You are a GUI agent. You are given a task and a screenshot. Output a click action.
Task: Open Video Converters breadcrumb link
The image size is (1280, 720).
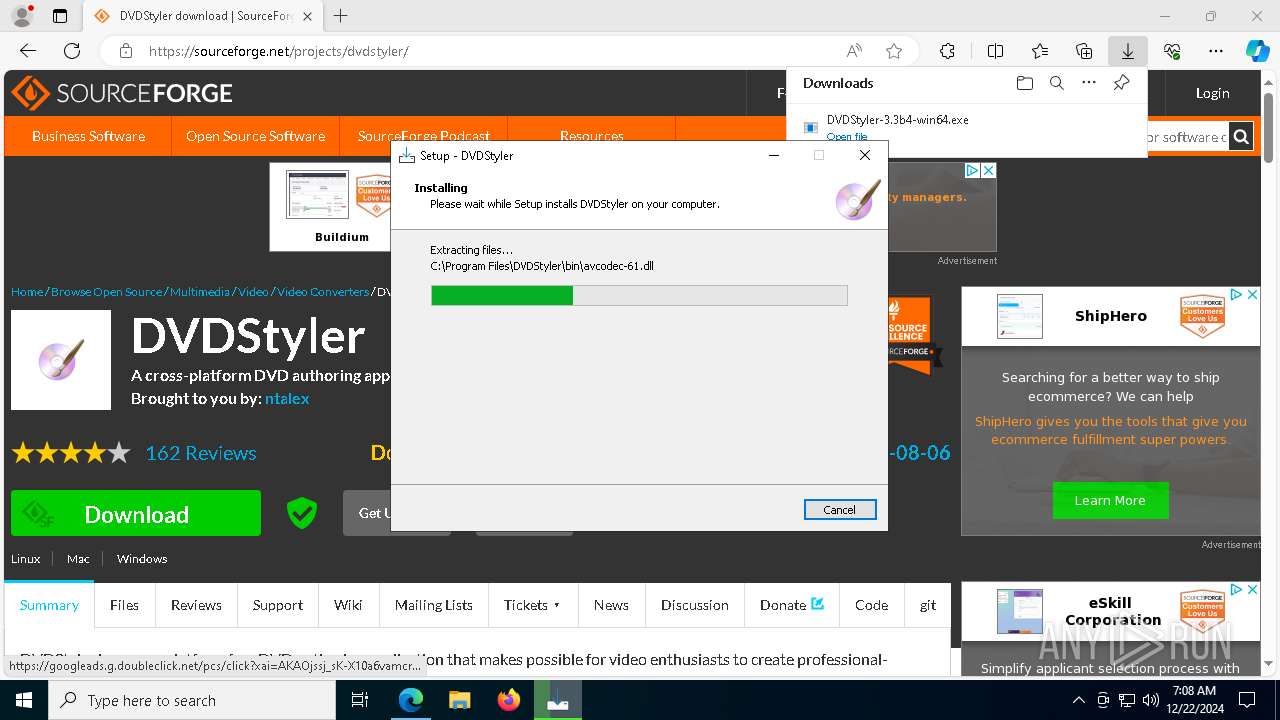tap(323, 292)
